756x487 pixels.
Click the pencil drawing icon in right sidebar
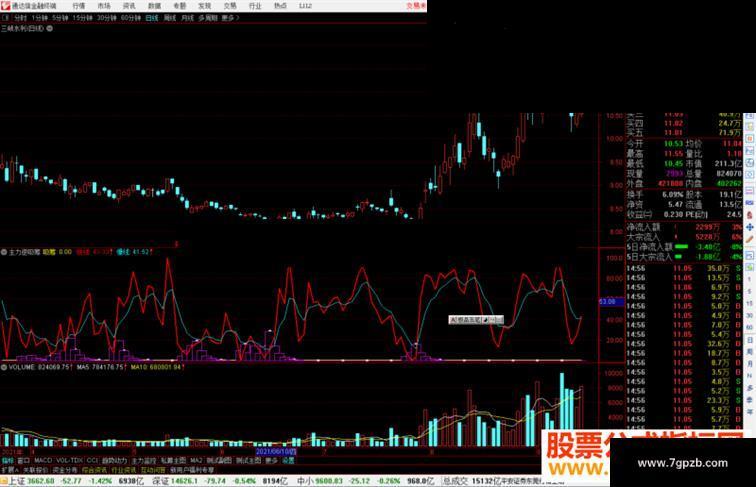750,239
